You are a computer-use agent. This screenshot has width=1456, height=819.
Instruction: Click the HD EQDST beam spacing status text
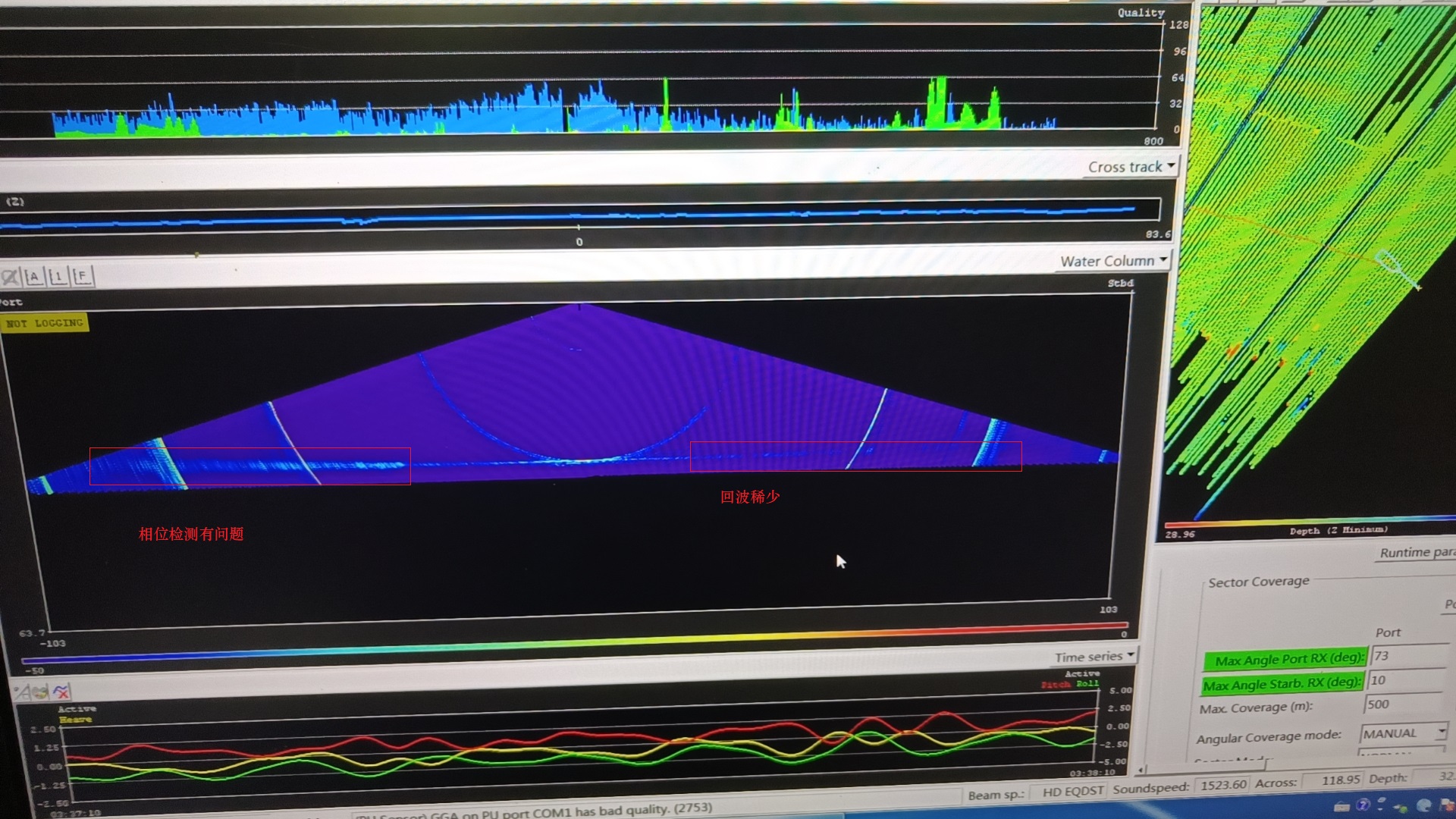click(x=1073, y=792)
